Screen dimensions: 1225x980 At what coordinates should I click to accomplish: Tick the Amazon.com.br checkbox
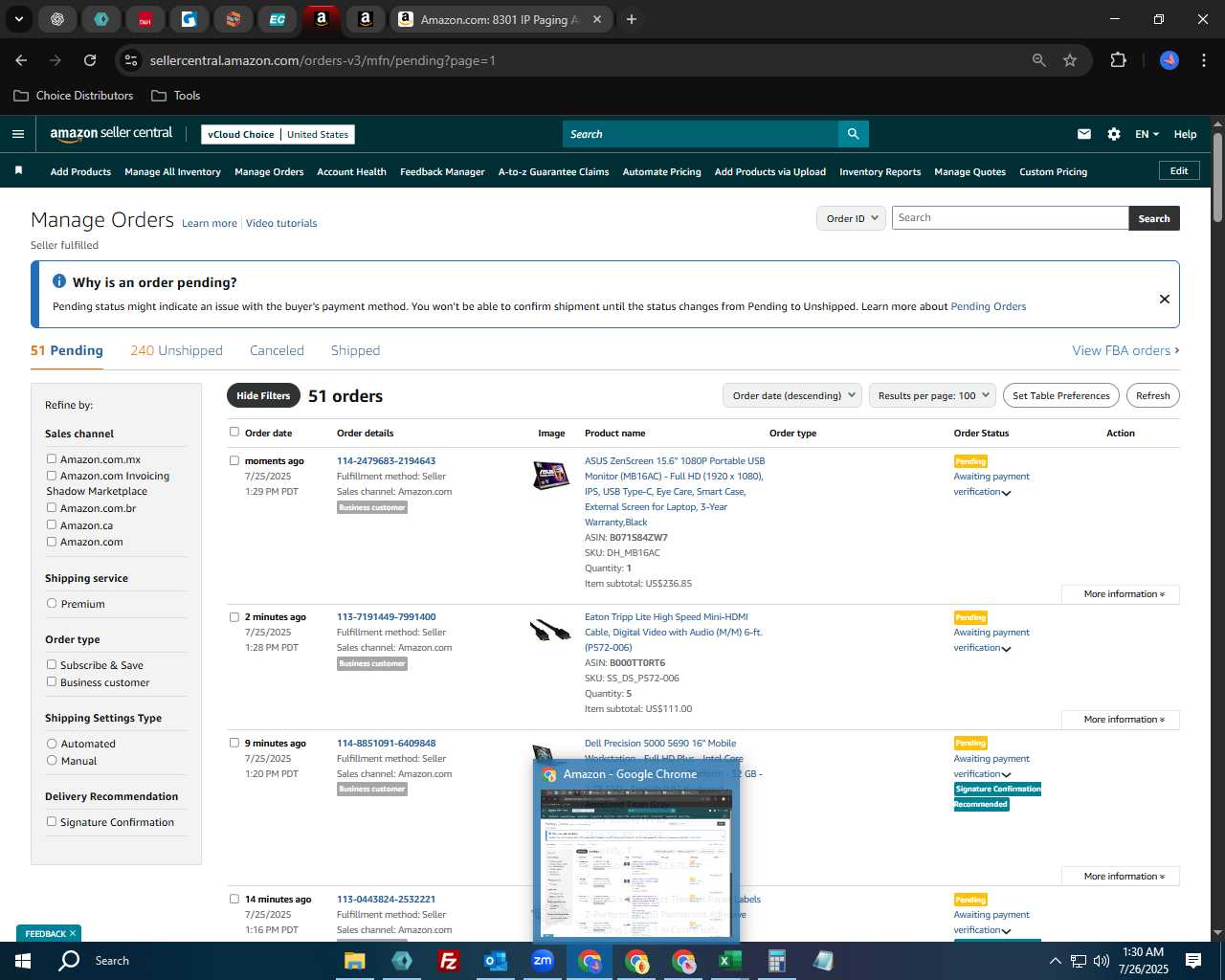pos(52,508)
